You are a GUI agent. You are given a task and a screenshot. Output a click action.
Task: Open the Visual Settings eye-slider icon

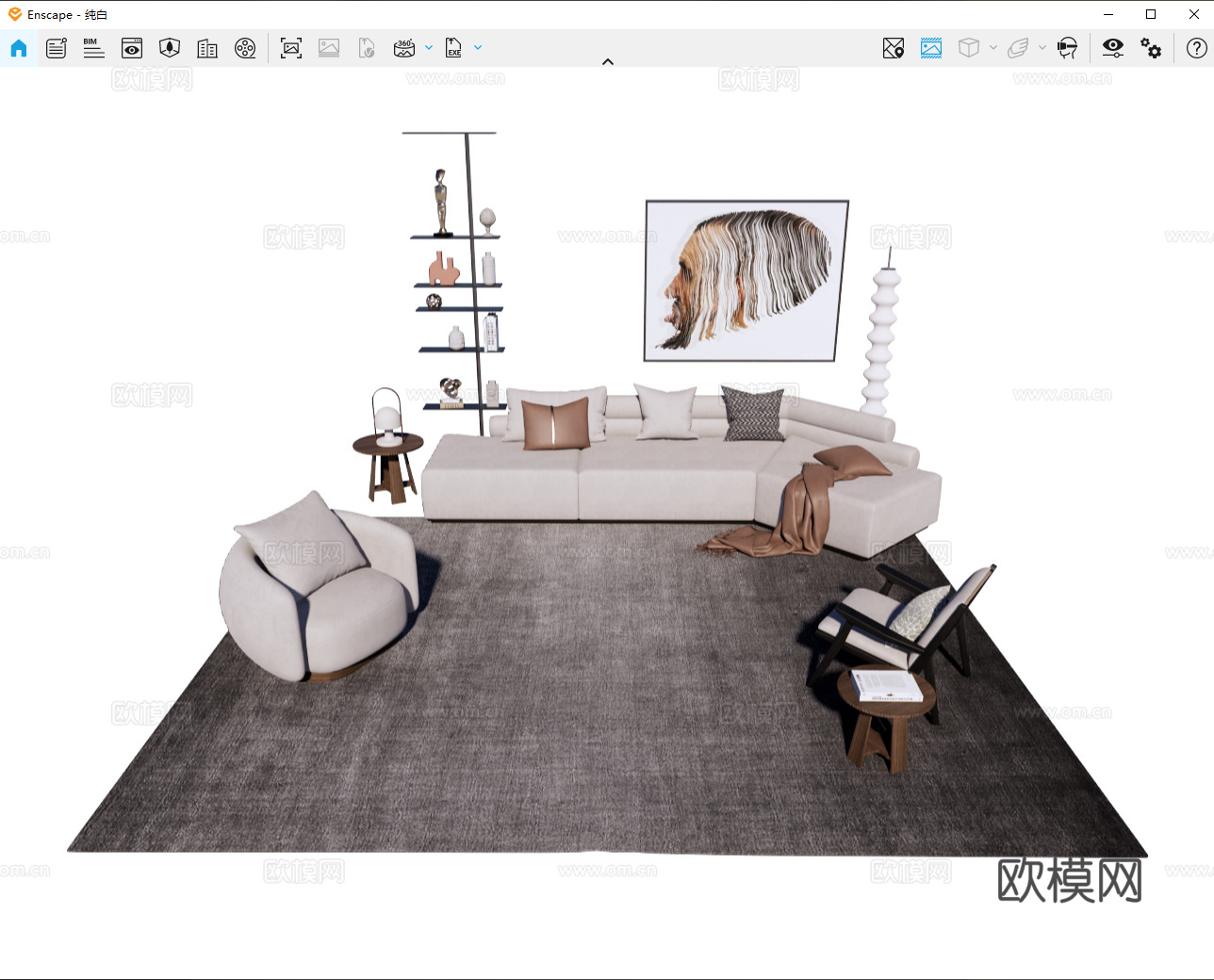(x=1113, y=48)
